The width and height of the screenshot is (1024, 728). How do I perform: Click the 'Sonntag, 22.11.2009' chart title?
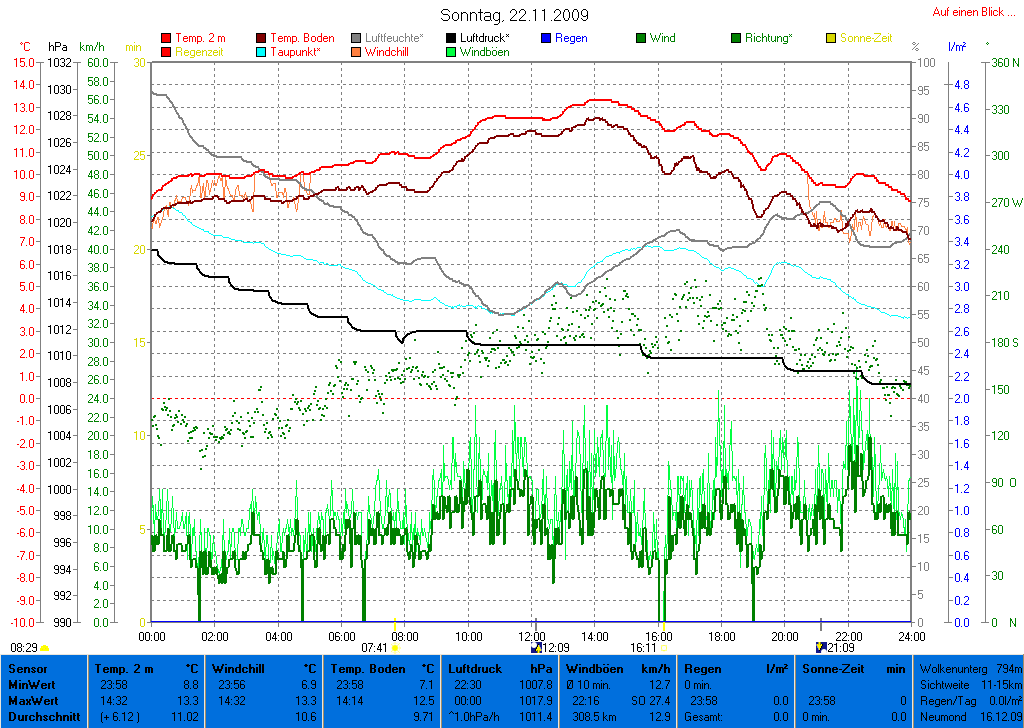(514, 16)
